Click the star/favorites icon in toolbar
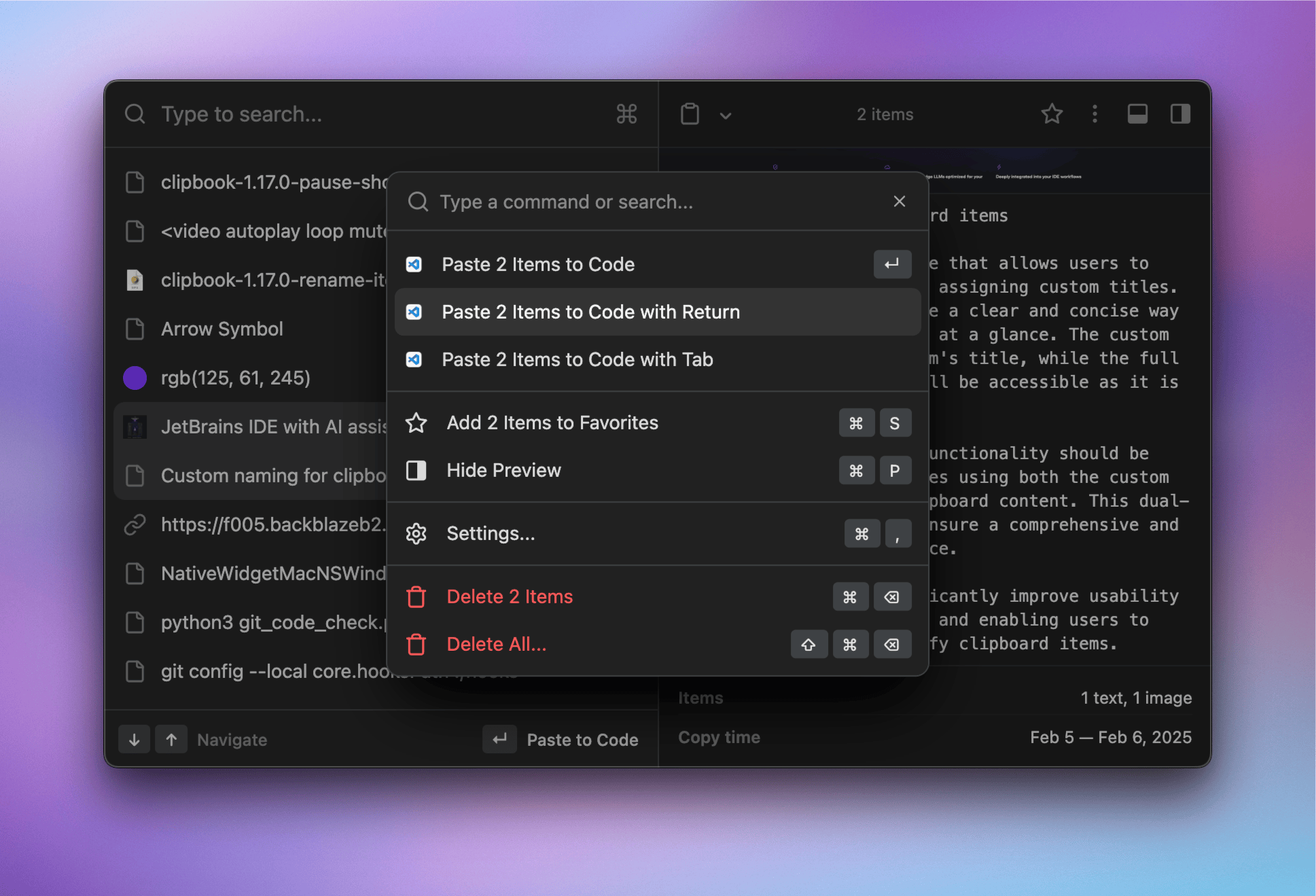The width and height of the screenshot is (1316, 896). [1052, 114]
